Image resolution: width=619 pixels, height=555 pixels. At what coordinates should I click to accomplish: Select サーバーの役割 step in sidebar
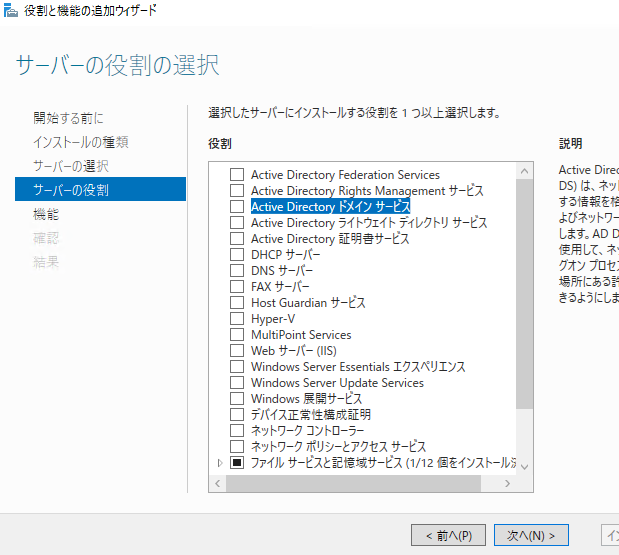click(x=100, y=189)
